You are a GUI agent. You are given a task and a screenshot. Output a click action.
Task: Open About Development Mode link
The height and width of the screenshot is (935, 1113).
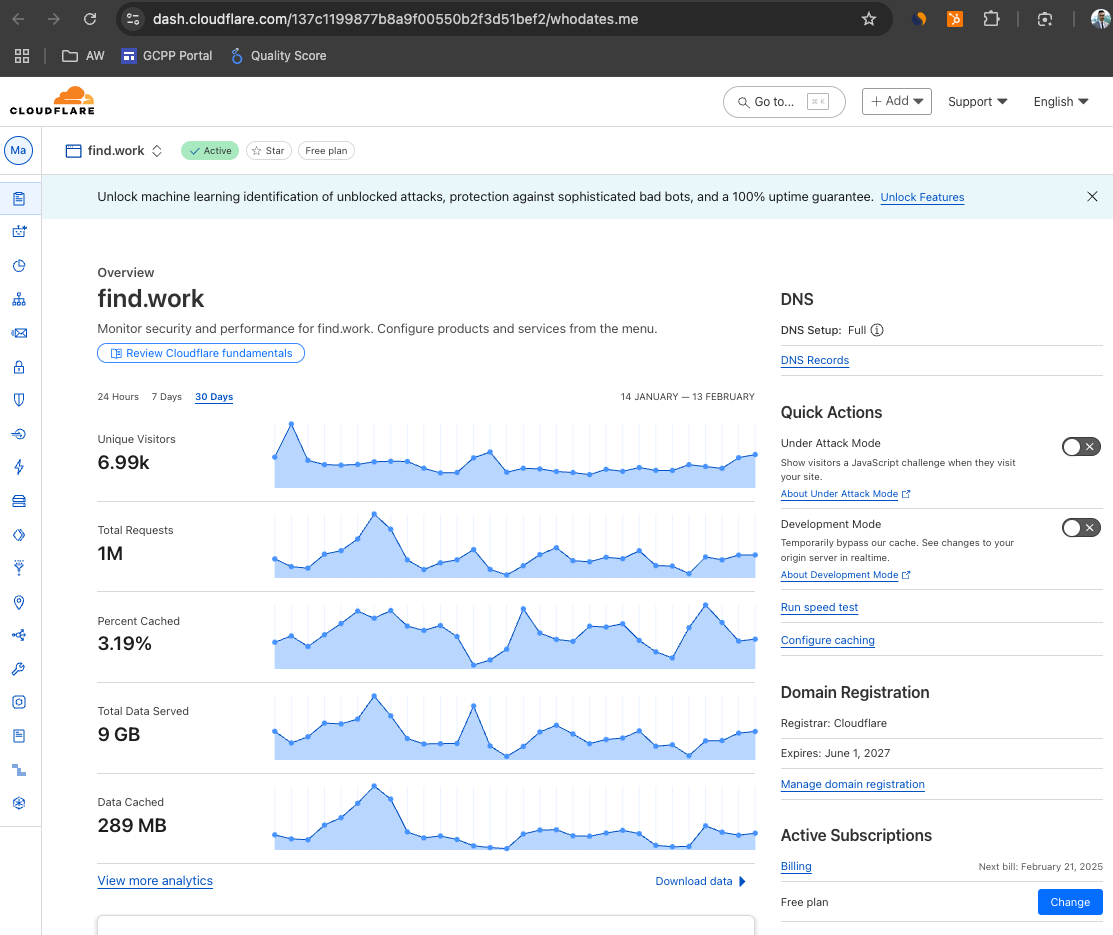point(845,575)
